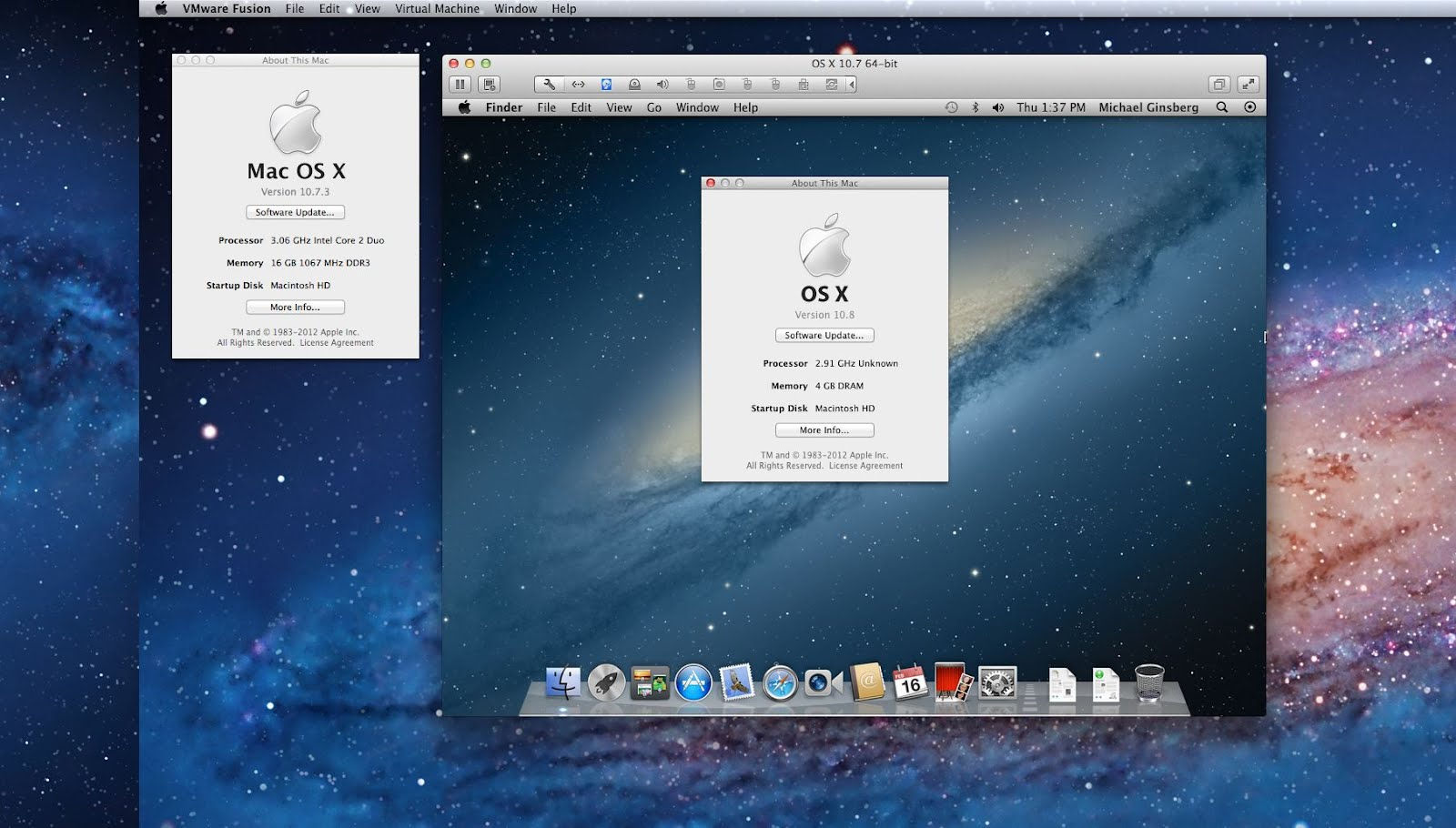Open Michael Ginsberg user menu

point(1148,107)
